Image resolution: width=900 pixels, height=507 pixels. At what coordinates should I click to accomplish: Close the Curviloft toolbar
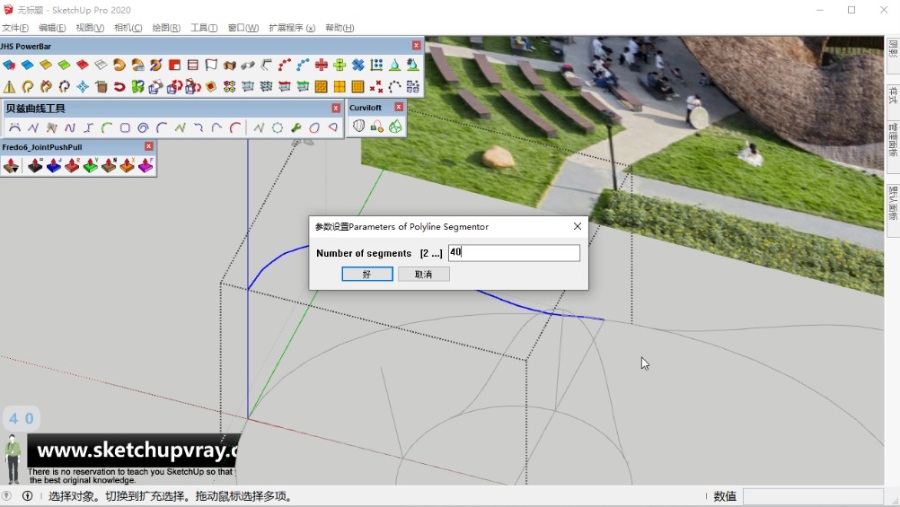click(399, 107)
